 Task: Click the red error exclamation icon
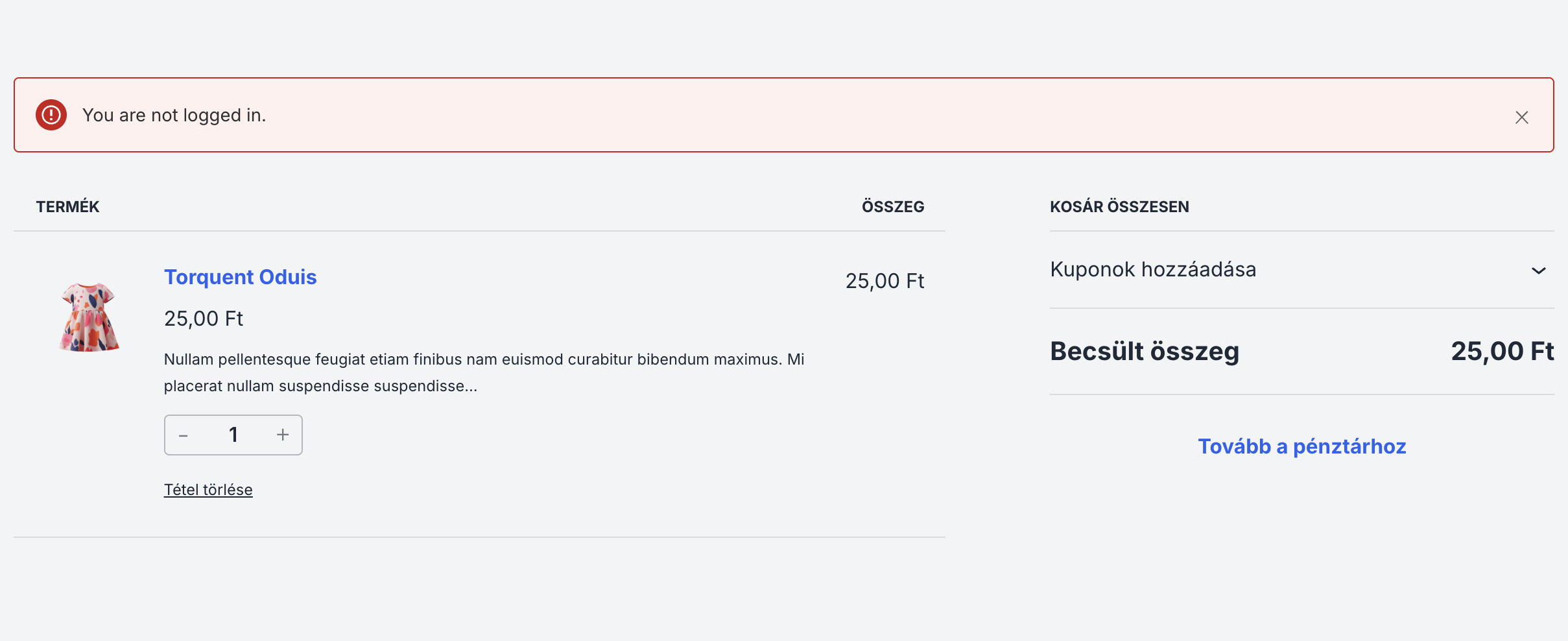point(51,115)
